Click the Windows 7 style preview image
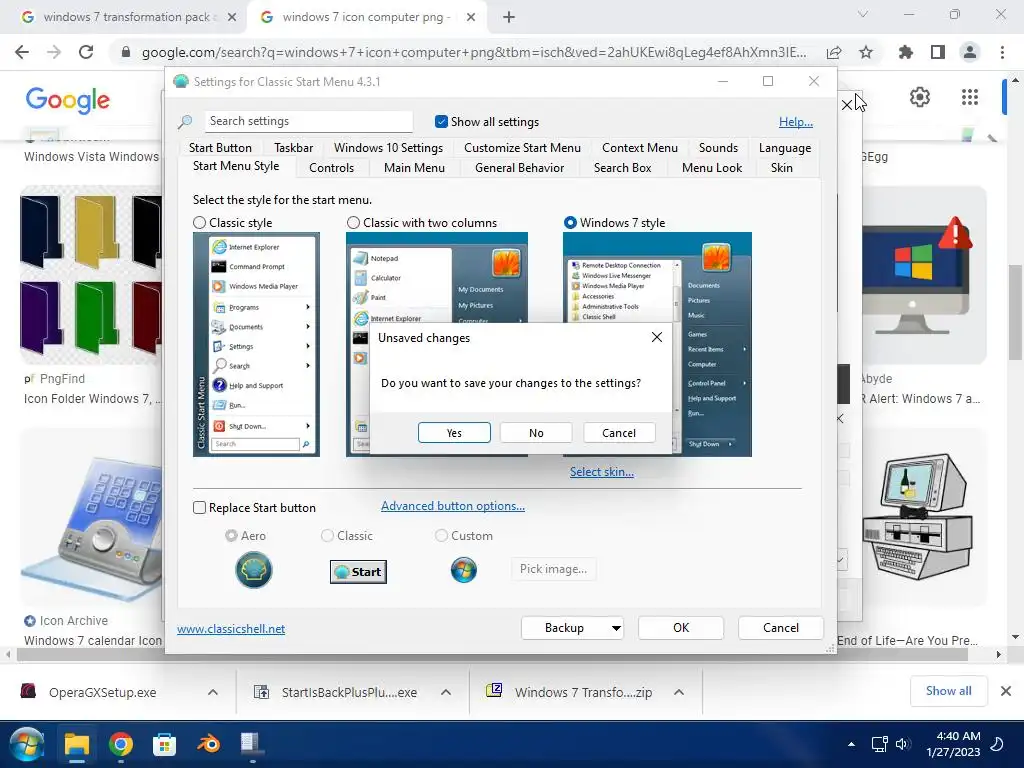This screenshot has width=1024, height=768. coord(657,344)
